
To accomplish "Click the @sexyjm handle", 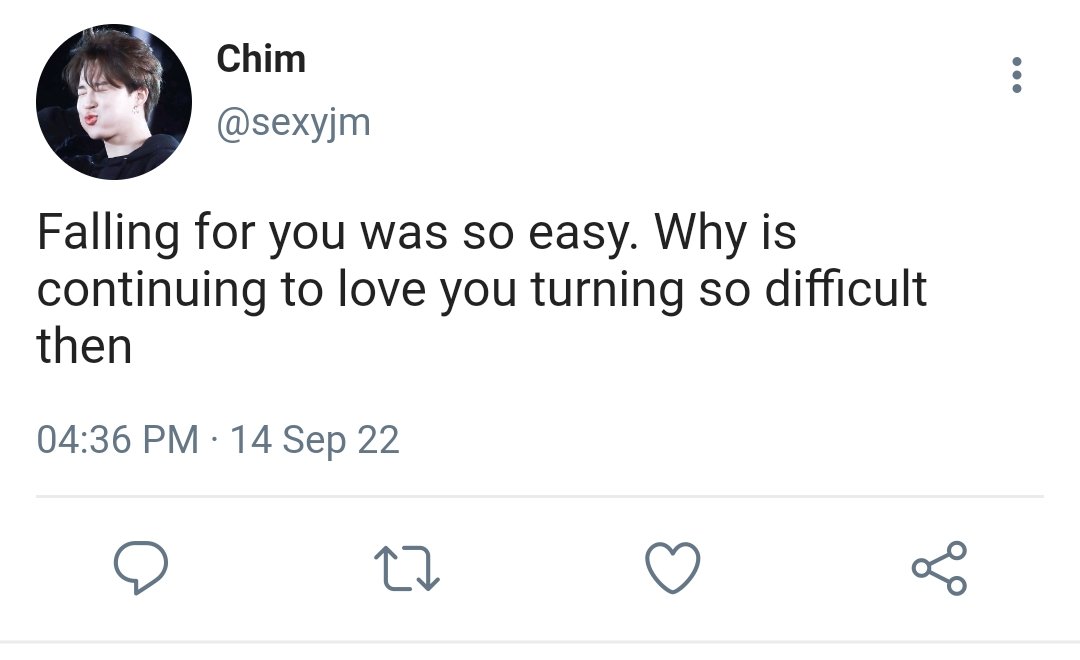I will [293, 124].
